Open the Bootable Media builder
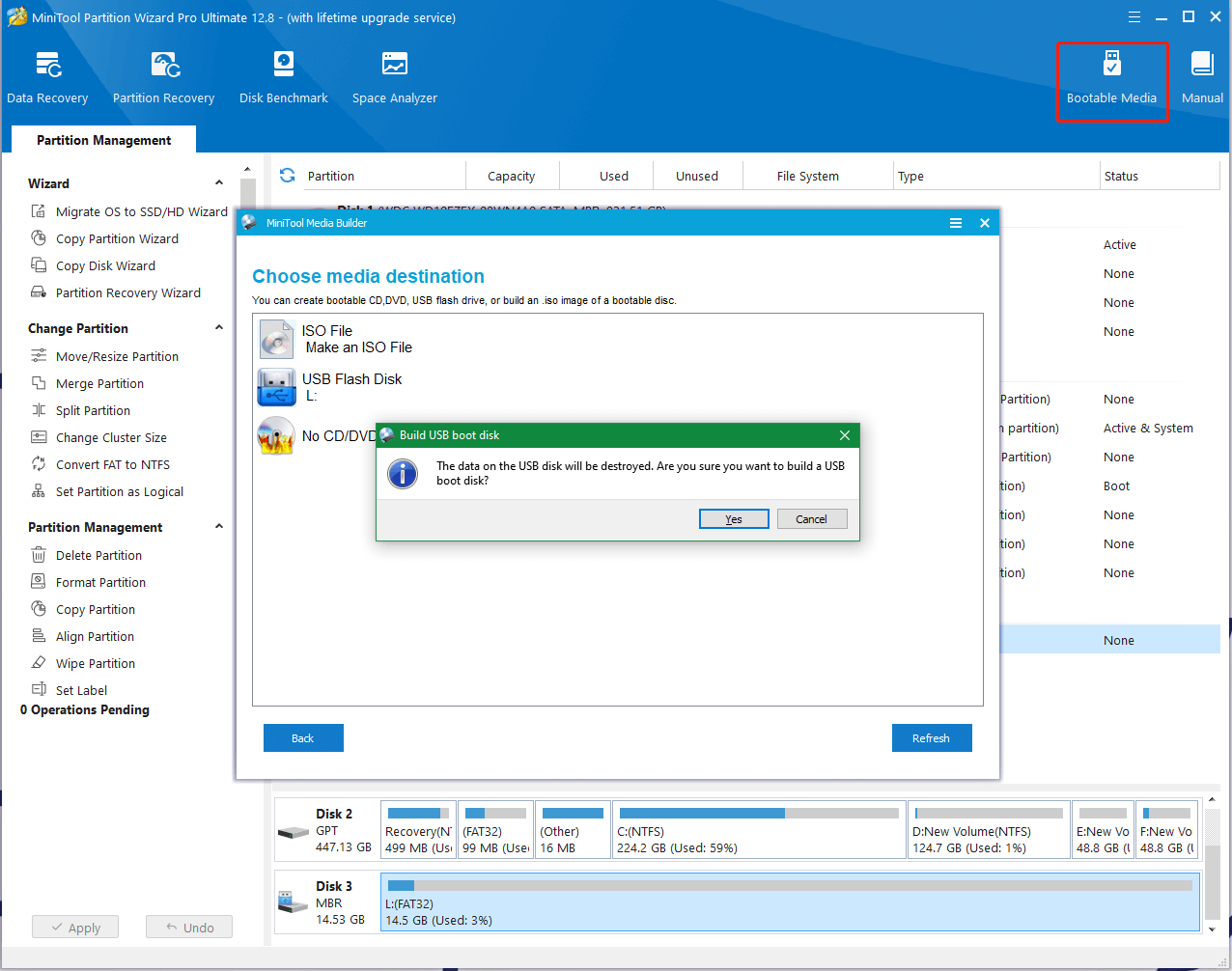1232x971 pixels. (1111, 80)
